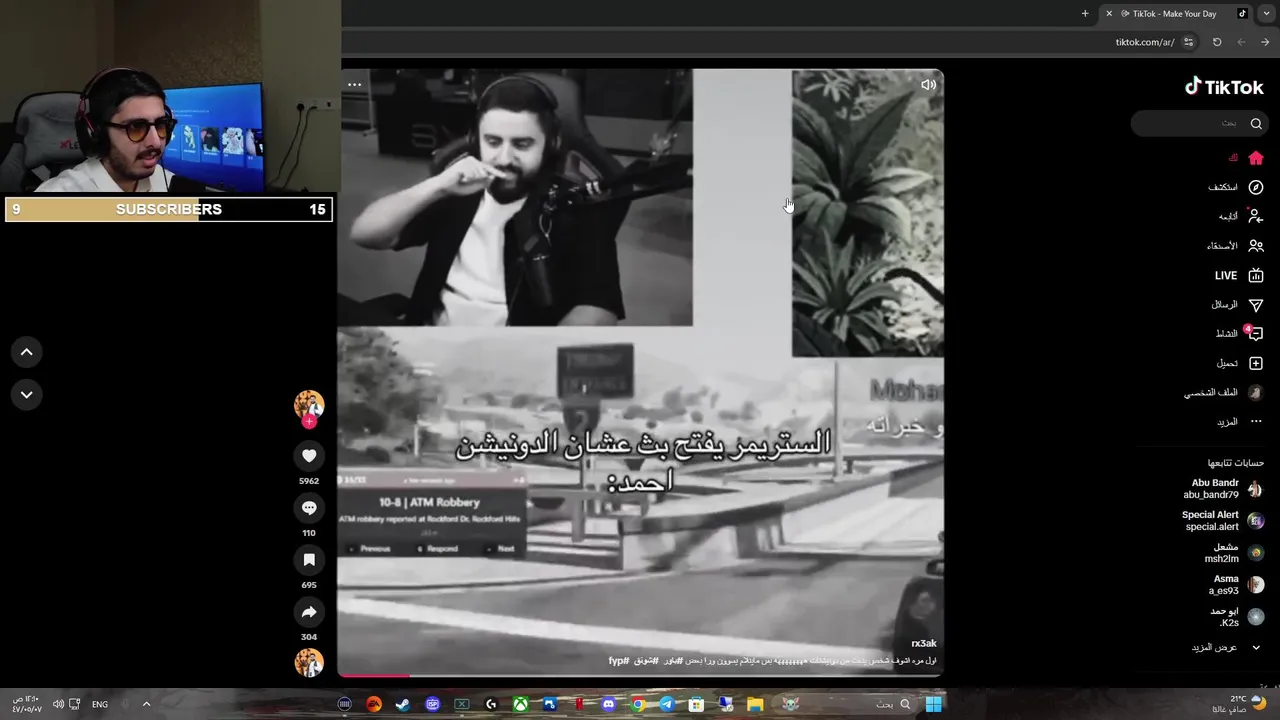Like the video with heart icon
Image resolution: width=1280 pixels, height=720 pixels.
pyautogui.click(x=309, y=456)
